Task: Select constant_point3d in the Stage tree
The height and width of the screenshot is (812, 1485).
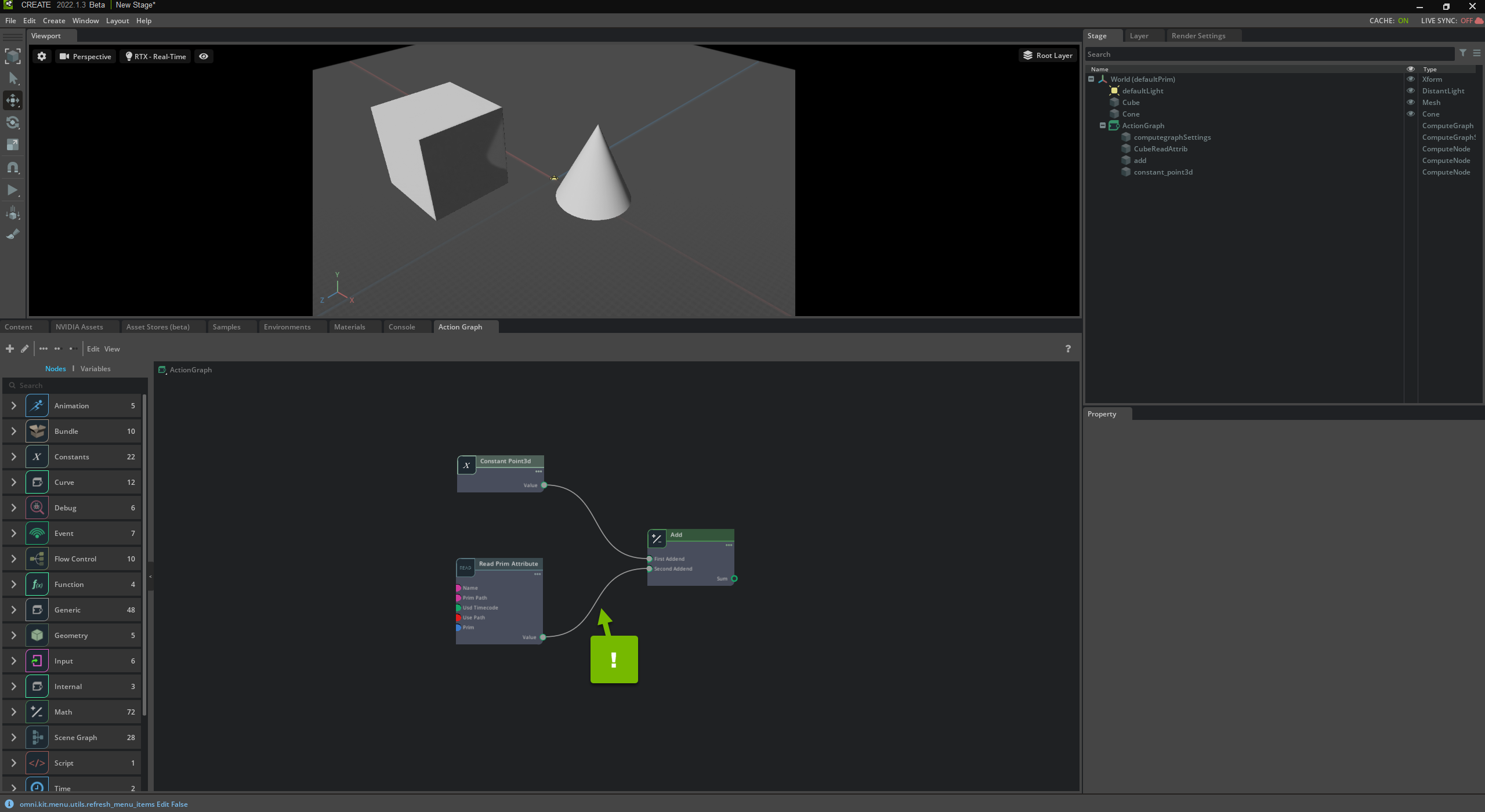Action: pos(1163,172)
